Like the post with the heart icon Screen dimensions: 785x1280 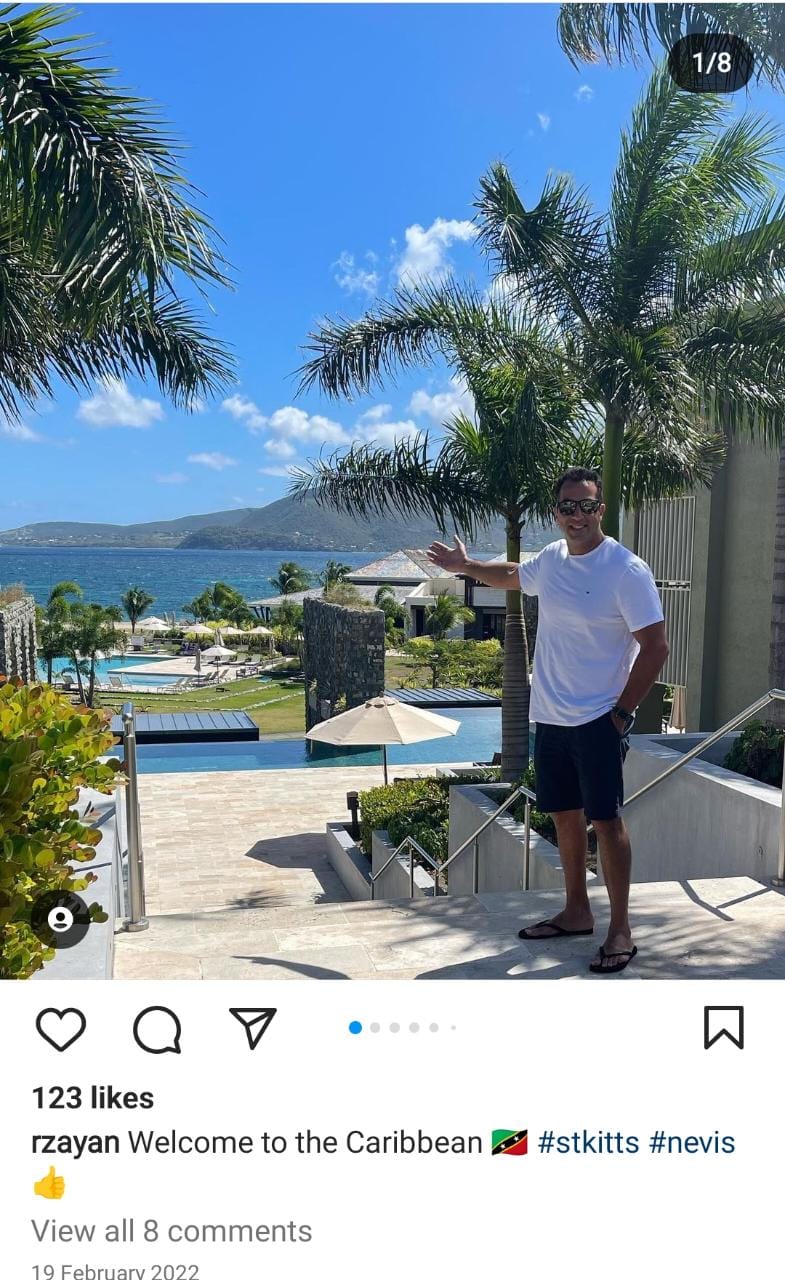[61, 1028]
